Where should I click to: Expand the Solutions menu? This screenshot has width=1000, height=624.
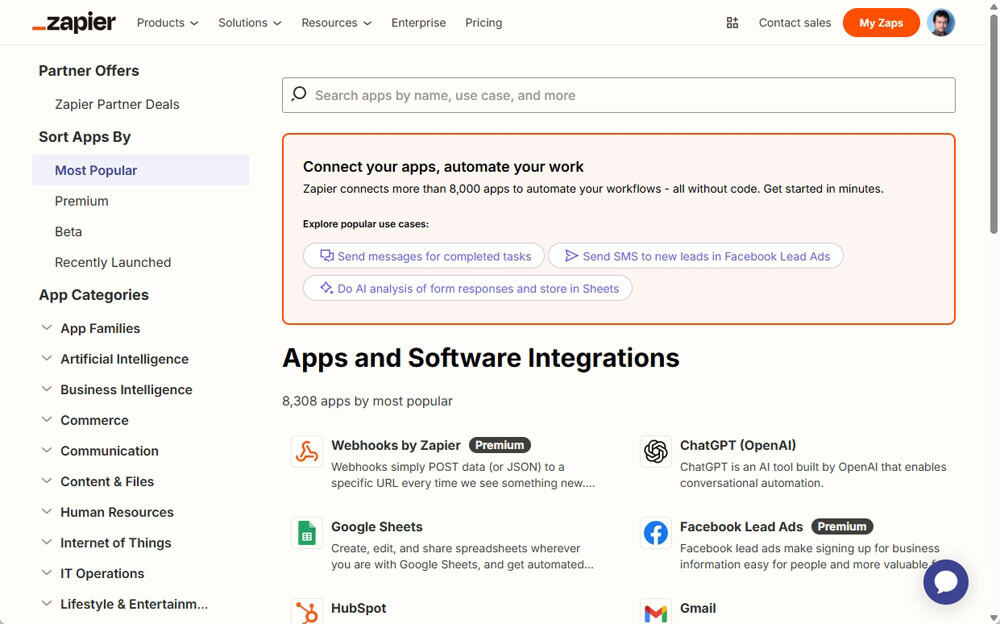pos(249,23)
